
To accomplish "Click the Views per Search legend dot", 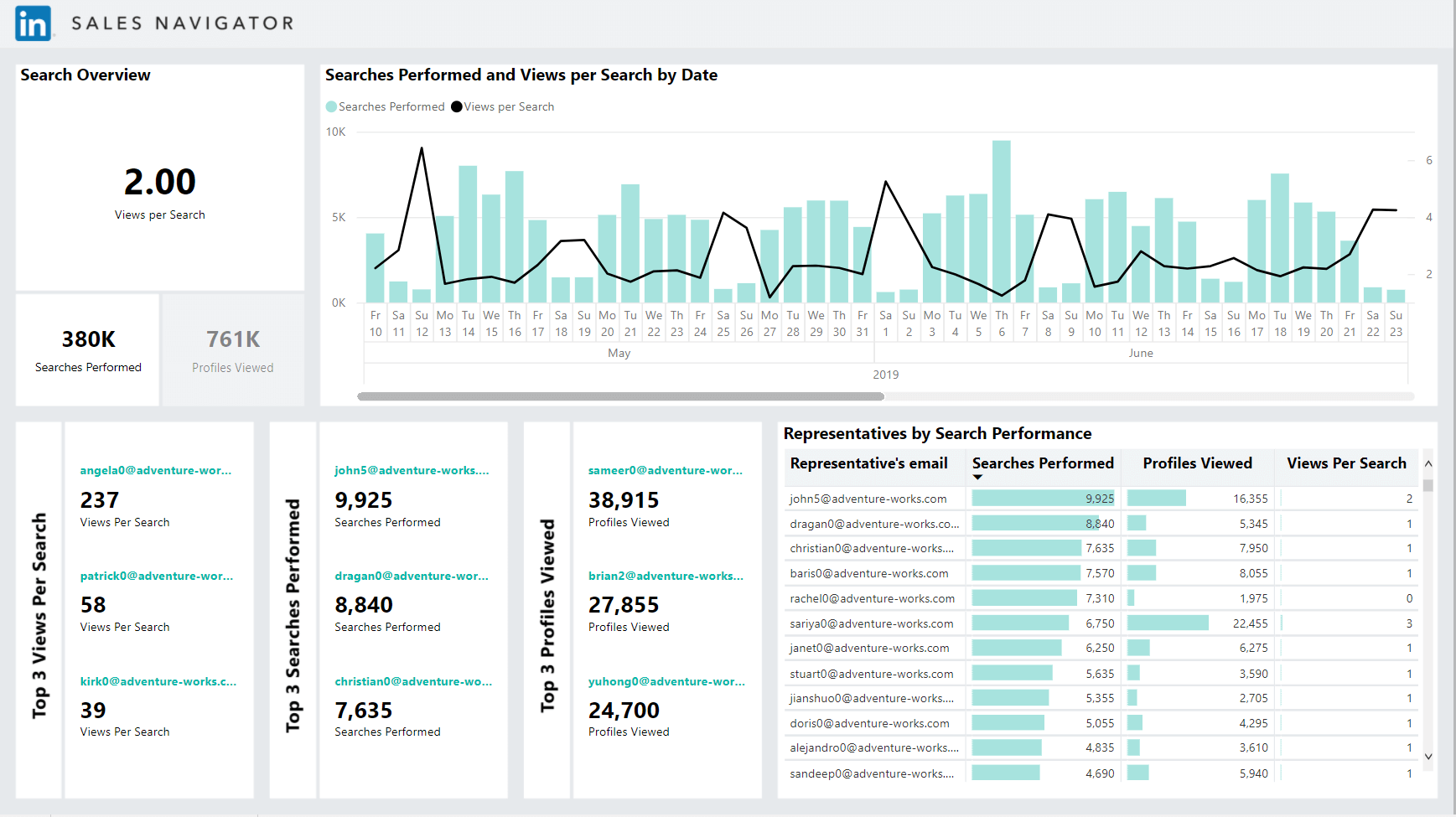I will click(457, 106).
